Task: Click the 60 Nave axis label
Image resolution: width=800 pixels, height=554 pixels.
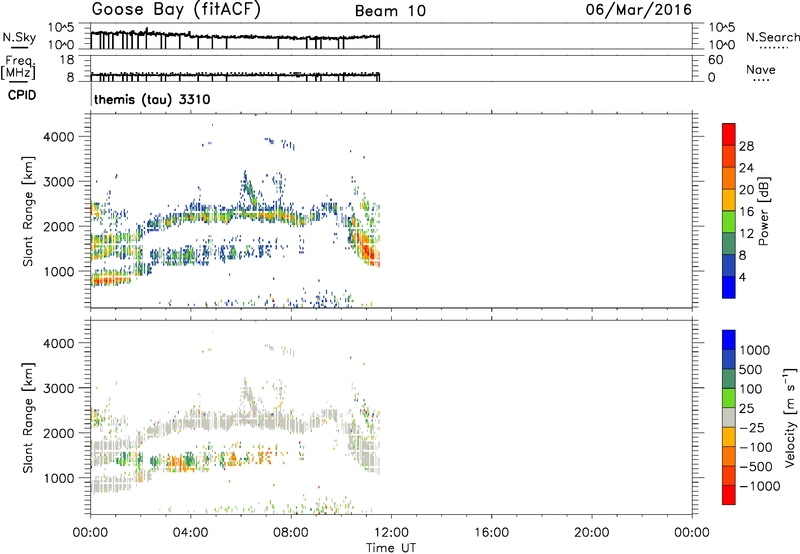Action: coord(715,60)
